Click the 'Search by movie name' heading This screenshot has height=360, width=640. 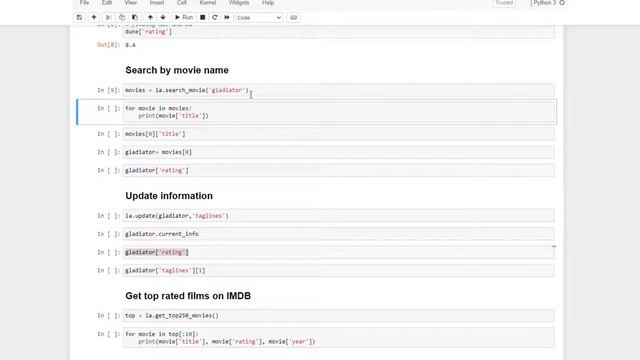[177, 70]
